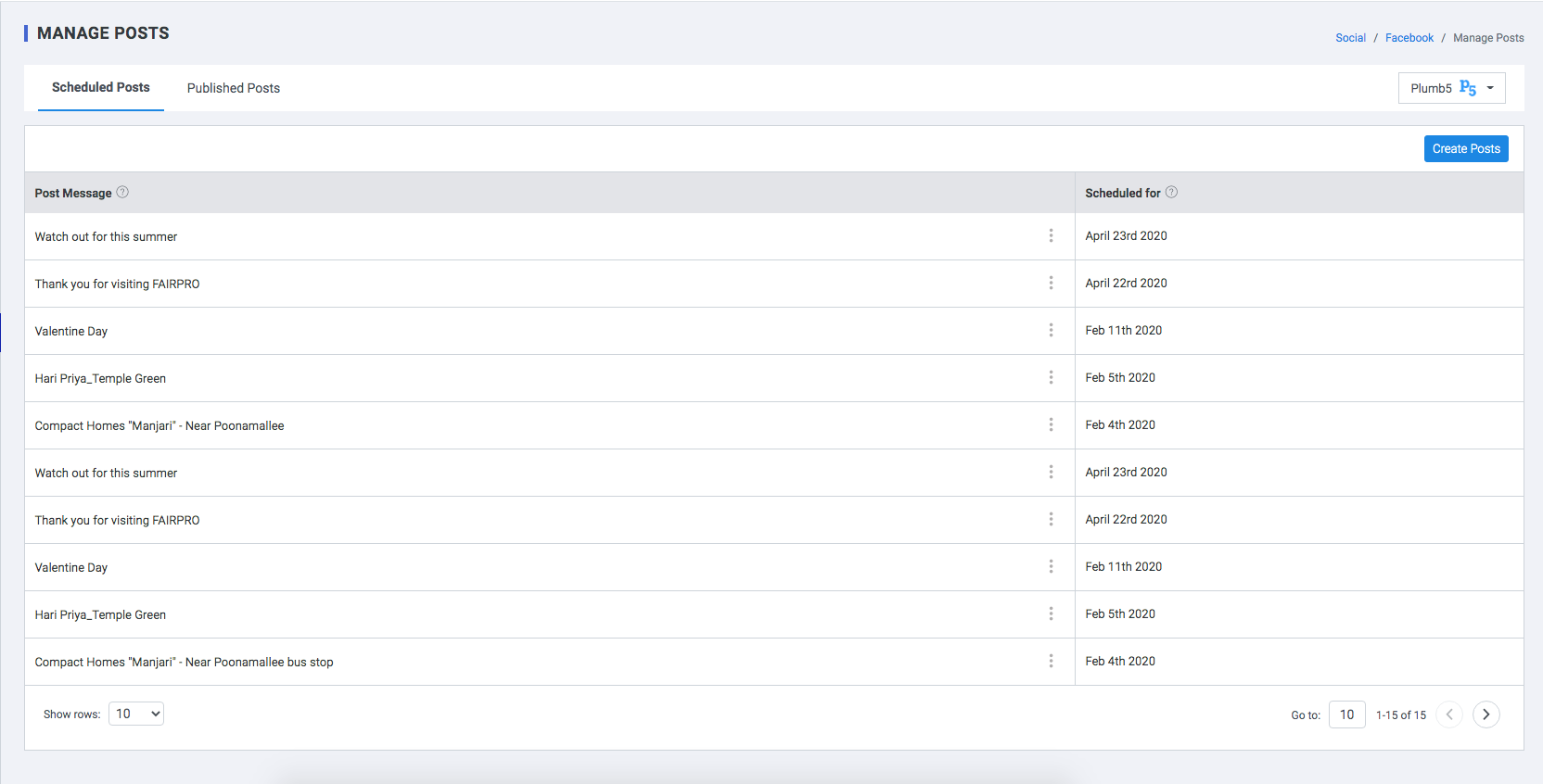
Task: Click the Create Posts button
Action: tap(1466, 148)
